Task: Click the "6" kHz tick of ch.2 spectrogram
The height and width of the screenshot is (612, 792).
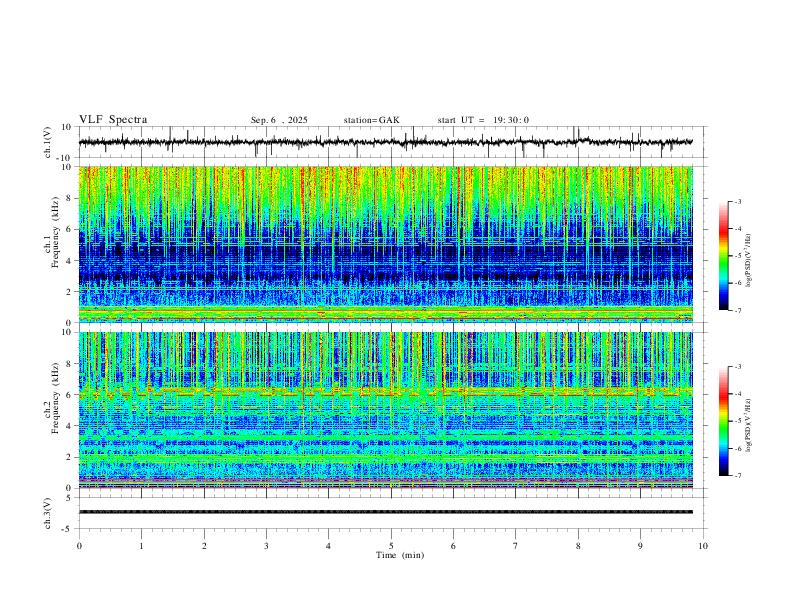Action: coord(69,395)
